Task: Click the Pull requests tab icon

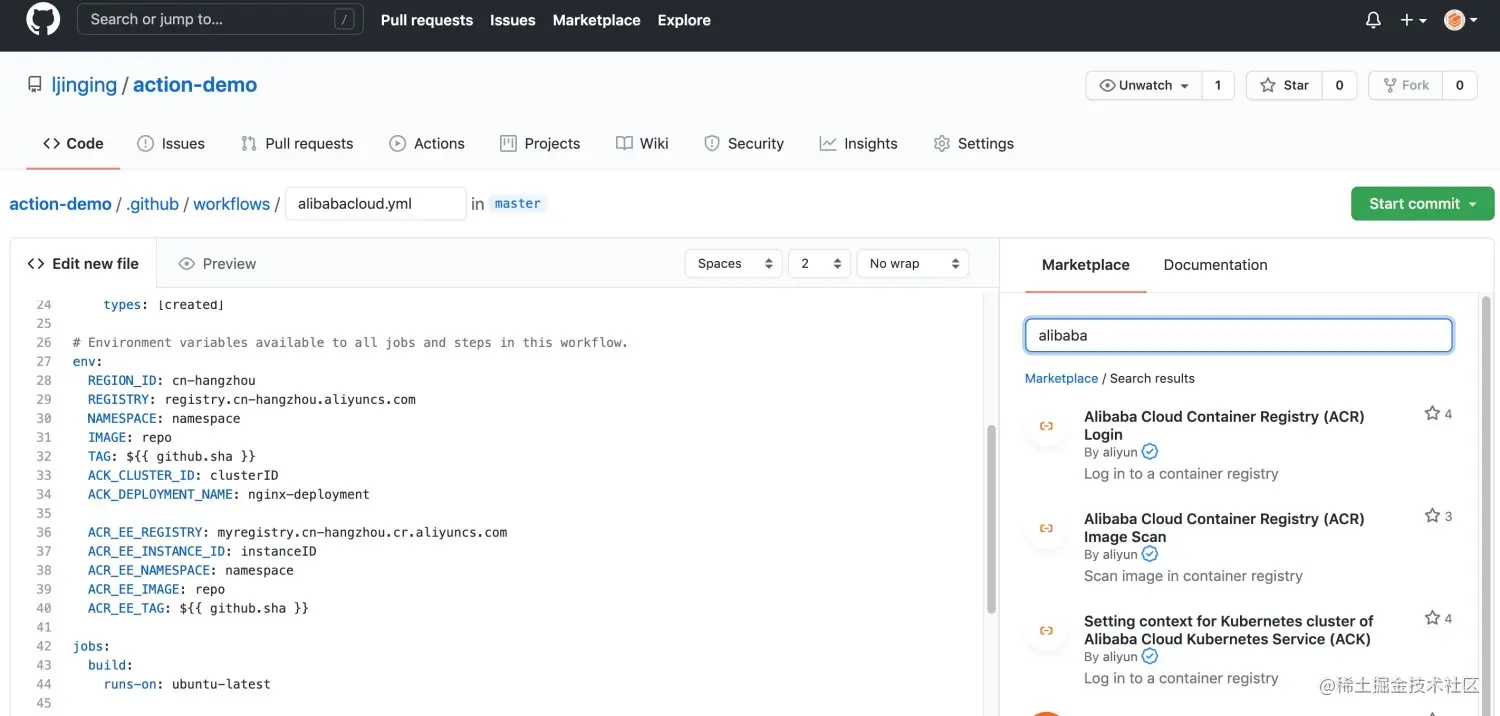Action: click(x=249, y=144)
